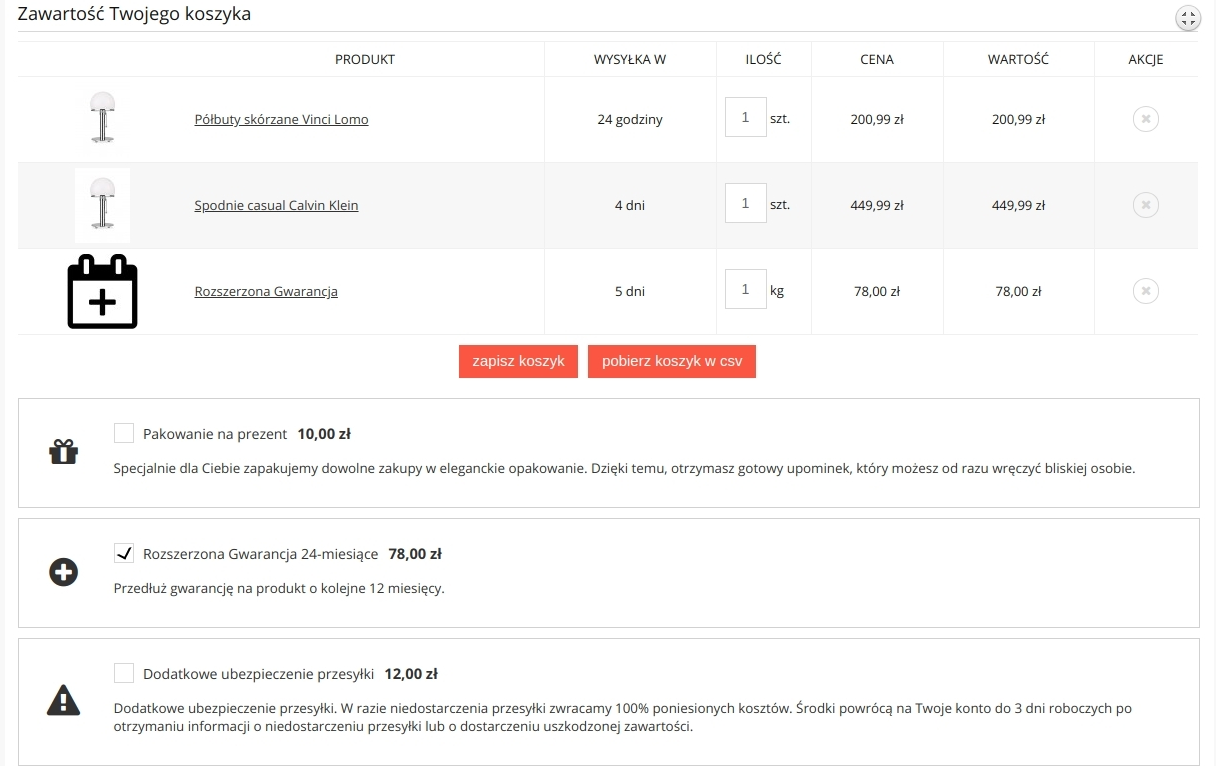
Task: Click the WYSYŁKA W column header
Action: (630, 59)
